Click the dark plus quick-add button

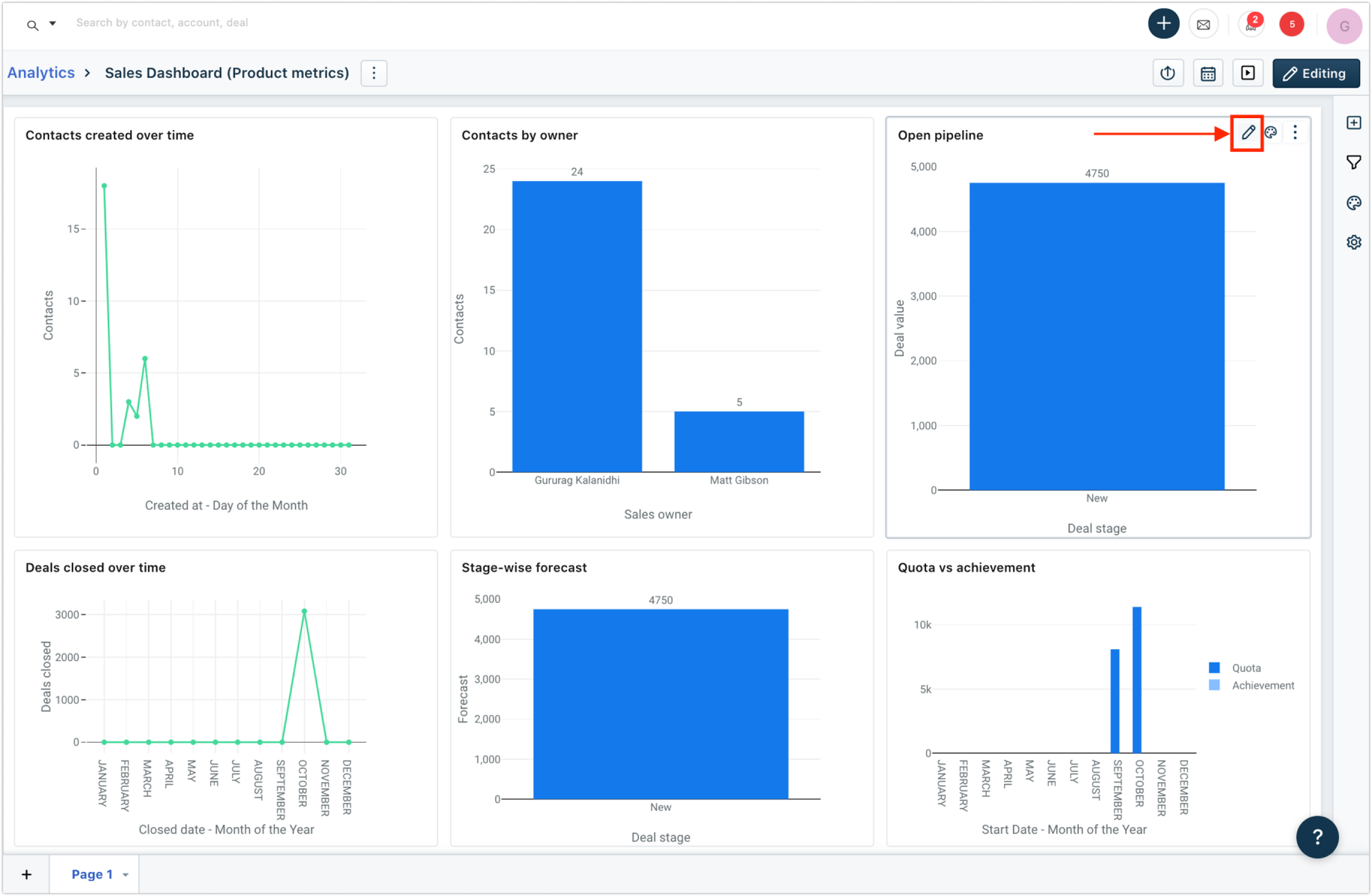pos(1164,23)
